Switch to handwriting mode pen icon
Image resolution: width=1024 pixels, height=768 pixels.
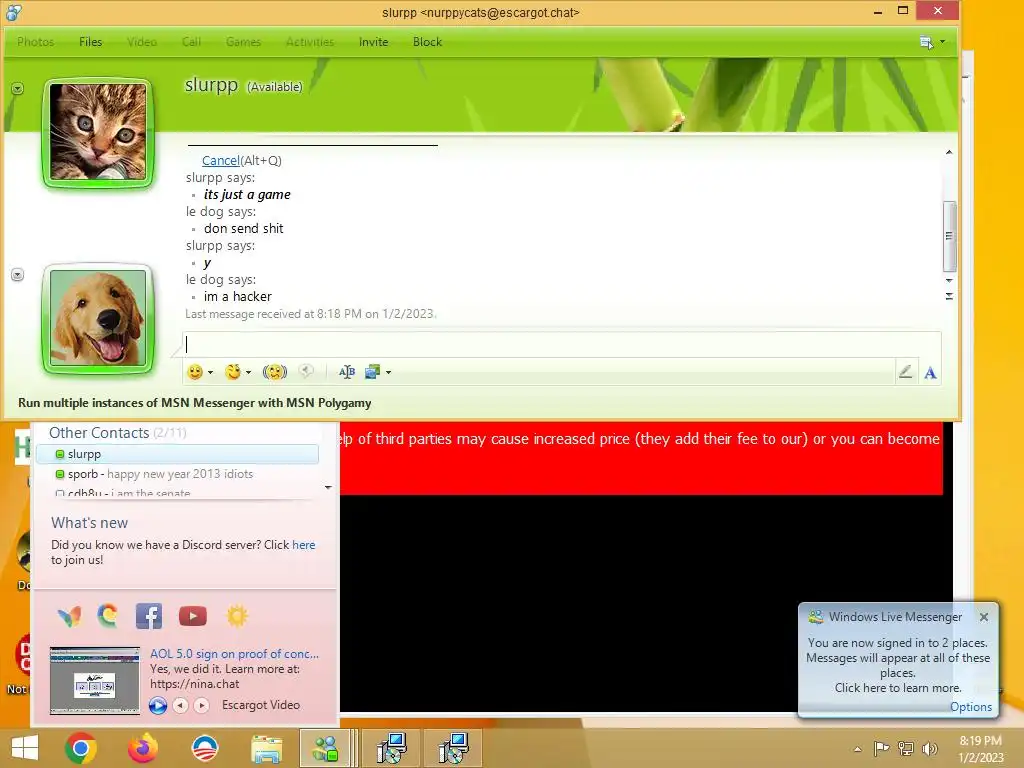(905, 372)
